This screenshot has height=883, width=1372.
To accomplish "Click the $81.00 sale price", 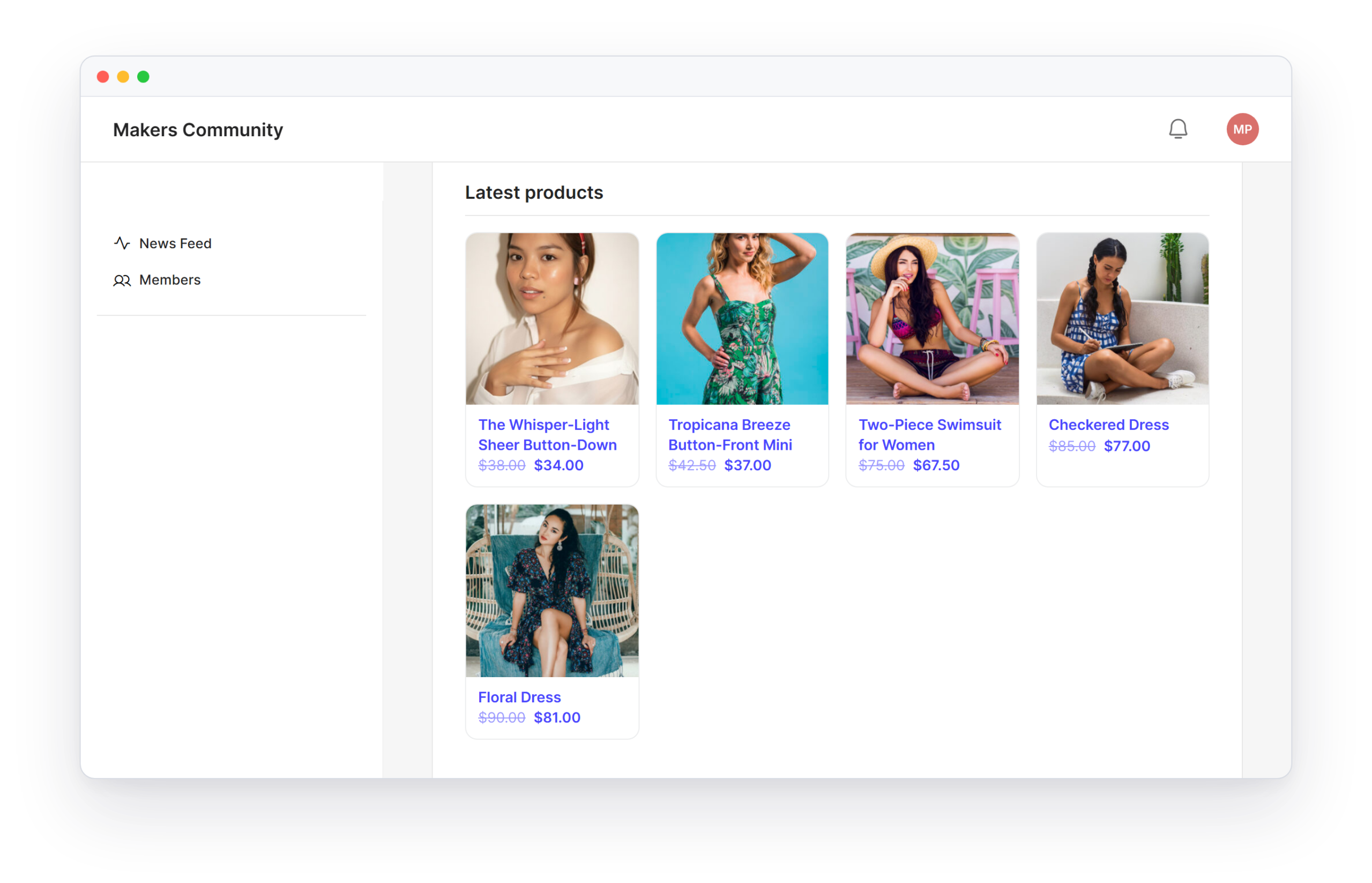I will pos(557,717).
